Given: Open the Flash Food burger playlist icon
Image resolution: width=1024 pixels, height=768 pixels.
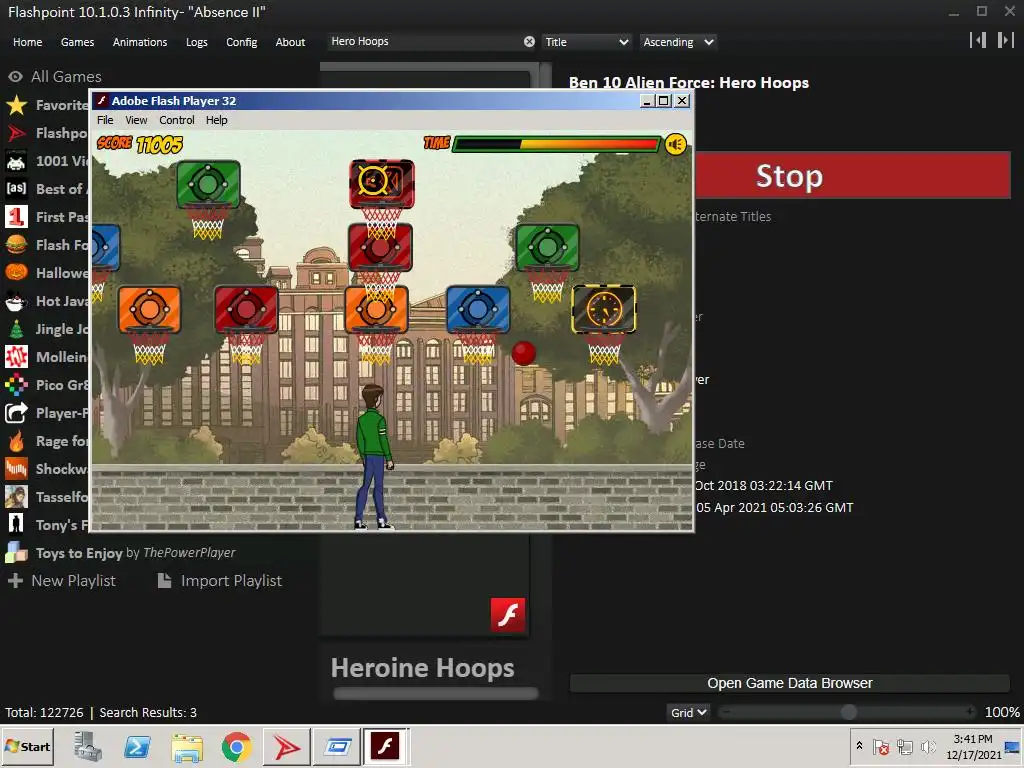Looking at the screenshot, I should [16, 245].
